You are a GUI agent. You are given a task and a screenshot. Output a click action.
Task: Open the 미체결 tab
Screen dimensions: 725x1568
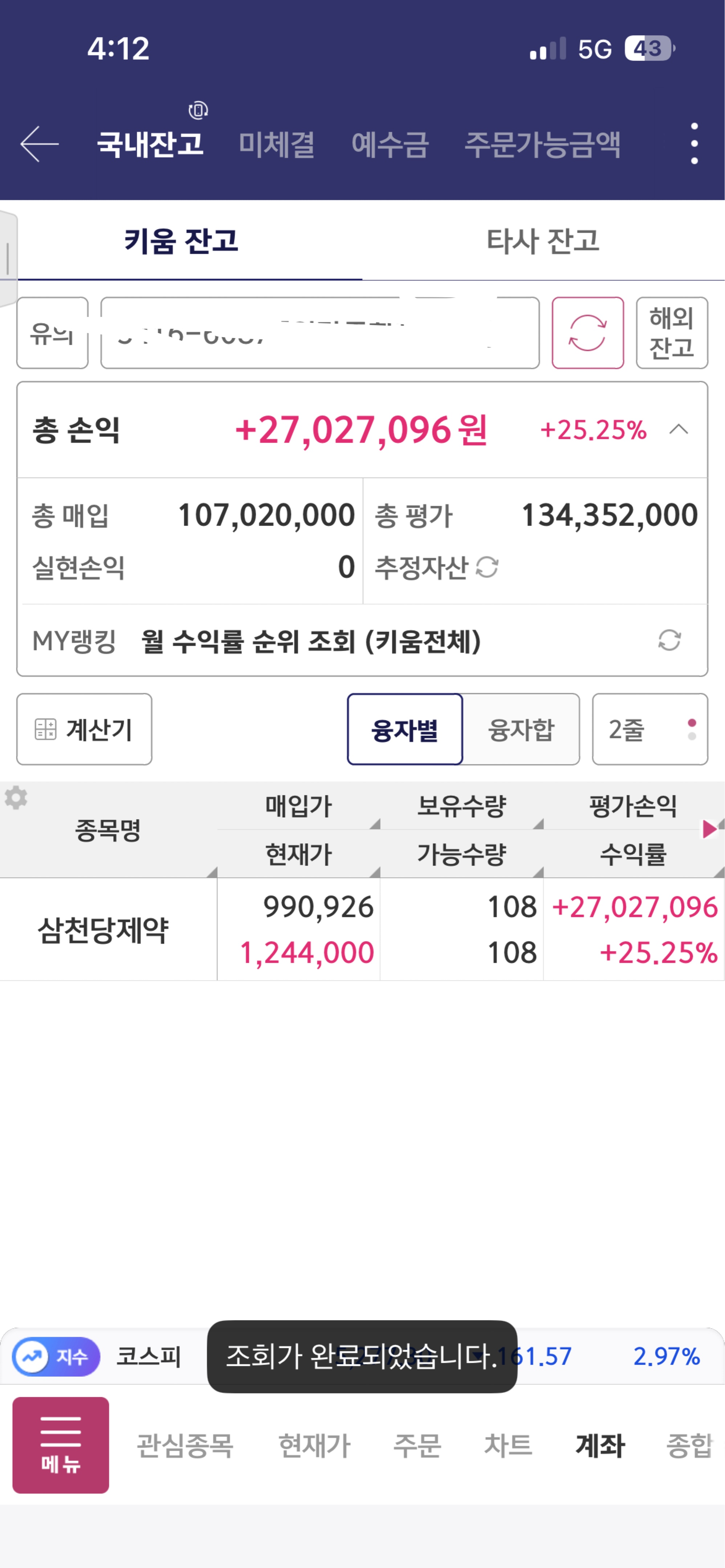point(276,145)
